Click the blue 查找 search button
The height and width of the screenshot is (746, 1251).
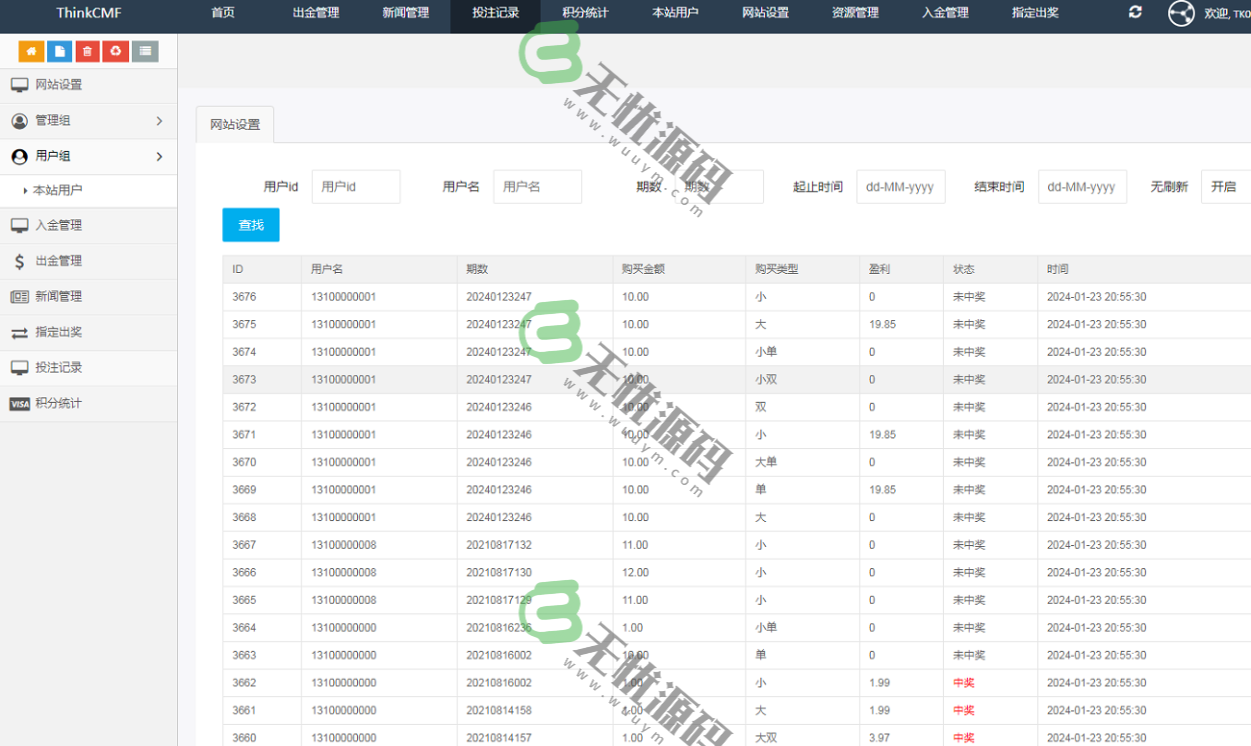[250, 225]
